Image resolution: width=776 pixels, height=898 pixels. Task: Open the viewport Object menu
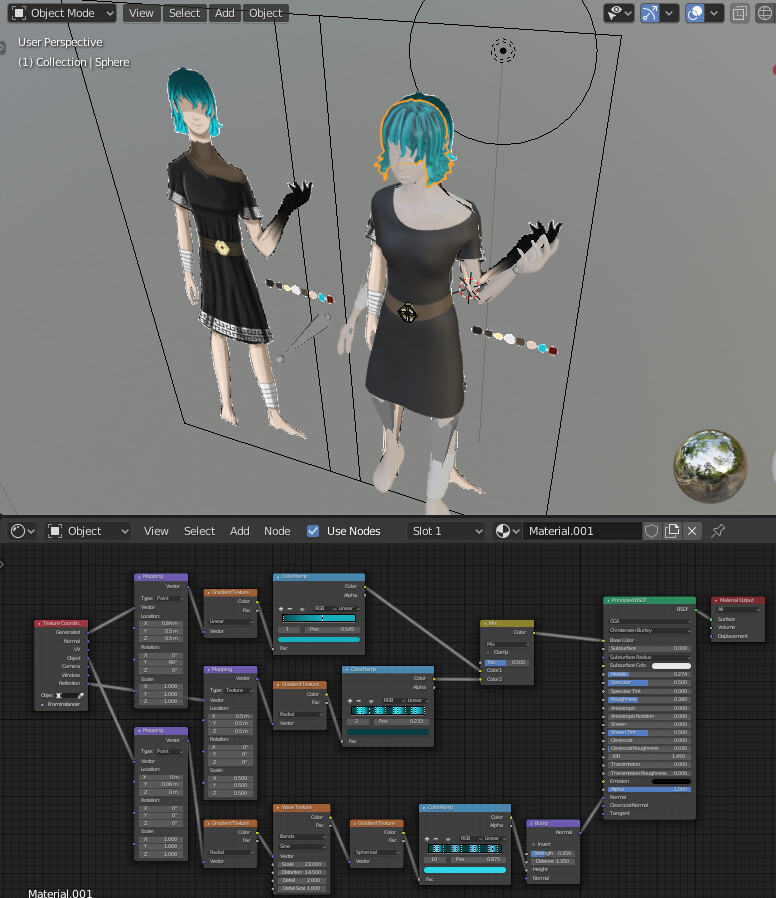(x=265, y=13)
